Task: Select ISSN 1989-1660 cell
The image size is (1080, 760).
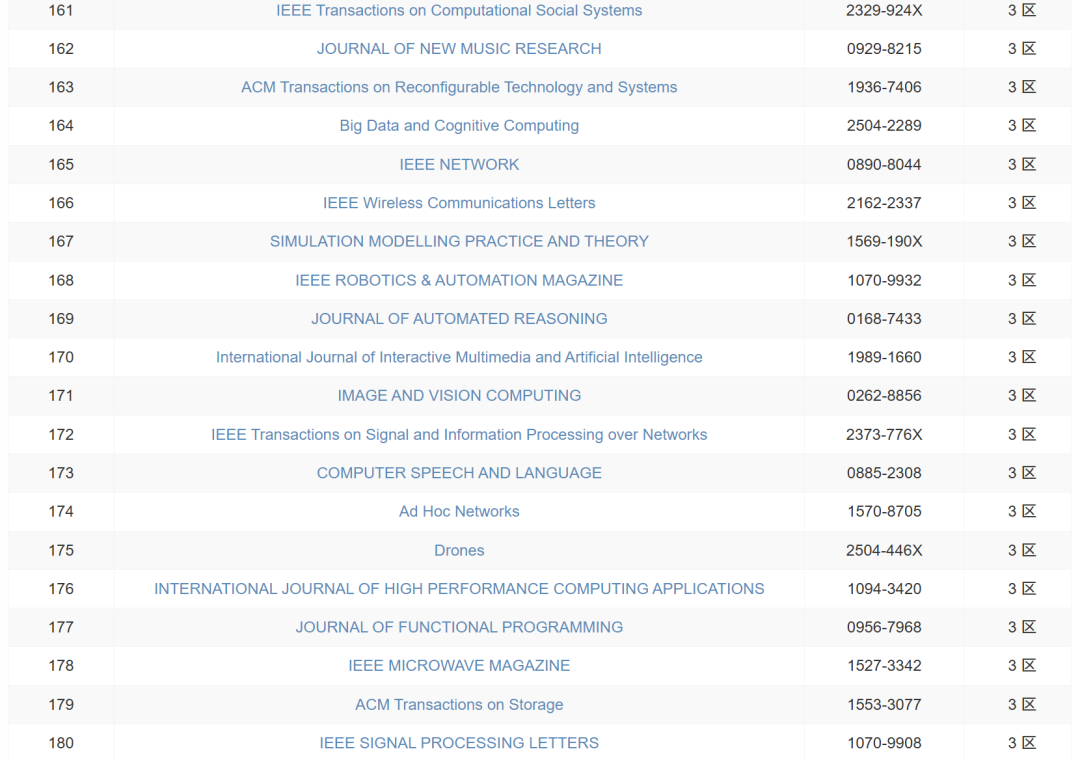Action: (884, 358)
